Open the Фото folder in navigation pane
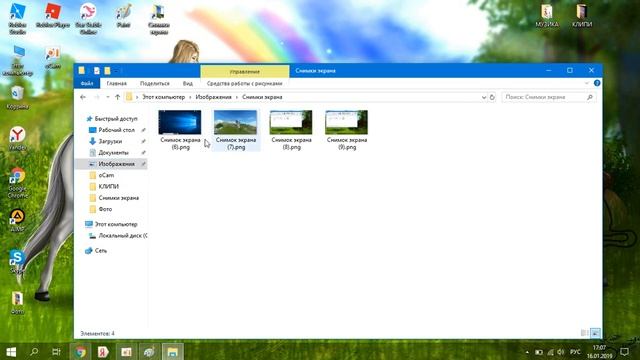640x360 pixels. pos(105,209)
